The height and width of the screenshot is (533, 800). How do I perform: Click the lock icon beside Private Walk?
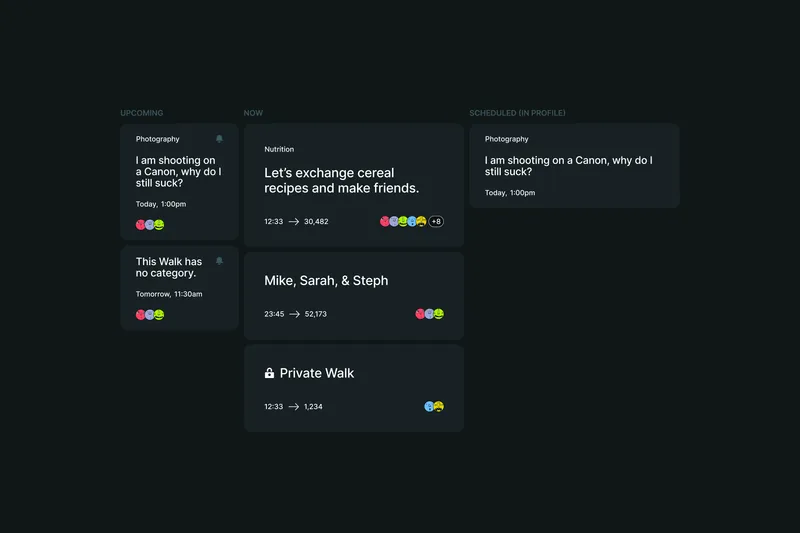(269, 373)
